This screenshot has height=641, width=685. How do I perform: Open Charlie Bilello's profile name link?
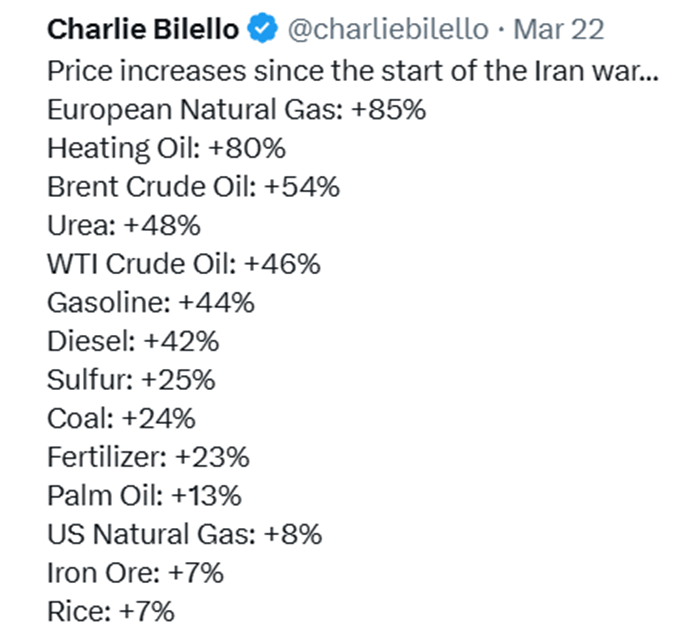(x=144, y=30)
